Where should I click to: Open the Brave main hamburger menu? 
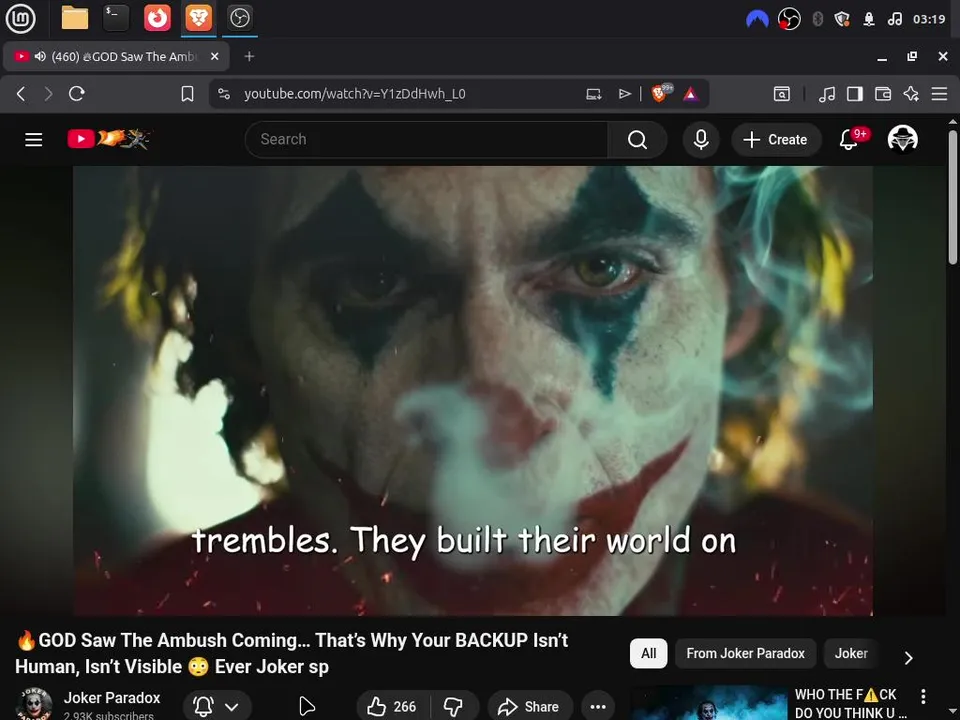939,94
